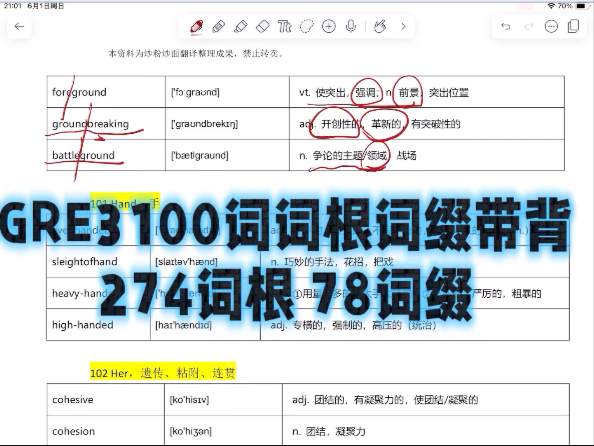
Task: Click the 'n. 巧妙的手法' definition cell
Action: (x=415, y=261)
